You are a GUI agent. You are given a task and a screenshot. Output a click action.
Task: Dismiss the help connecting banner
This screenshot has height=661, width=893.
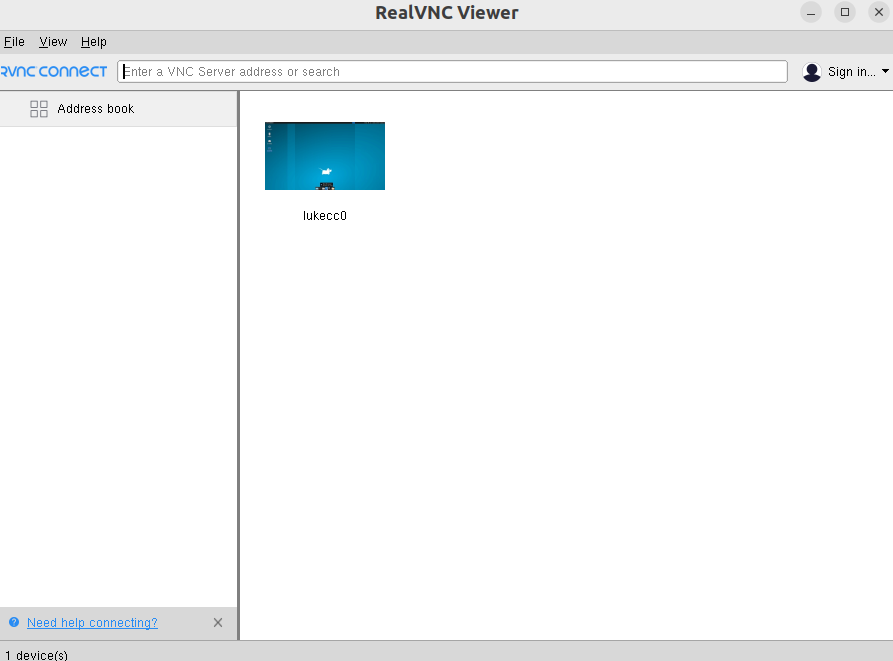tap(218, 623)
